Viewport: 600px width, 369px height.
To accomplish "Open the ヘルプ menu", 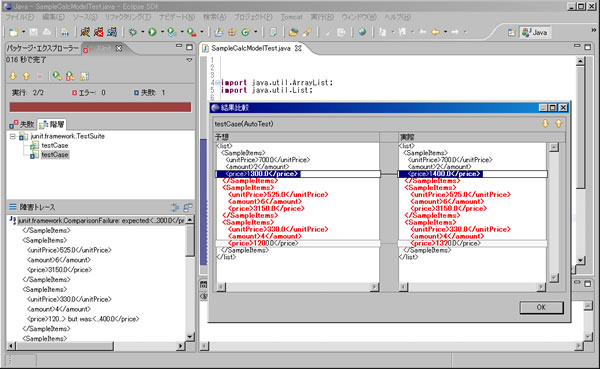I will click(398, 17).
